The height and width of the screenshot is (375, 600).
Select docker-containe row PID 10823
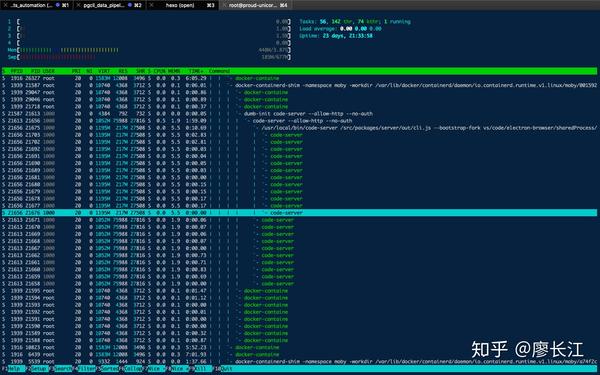[299, 347]
